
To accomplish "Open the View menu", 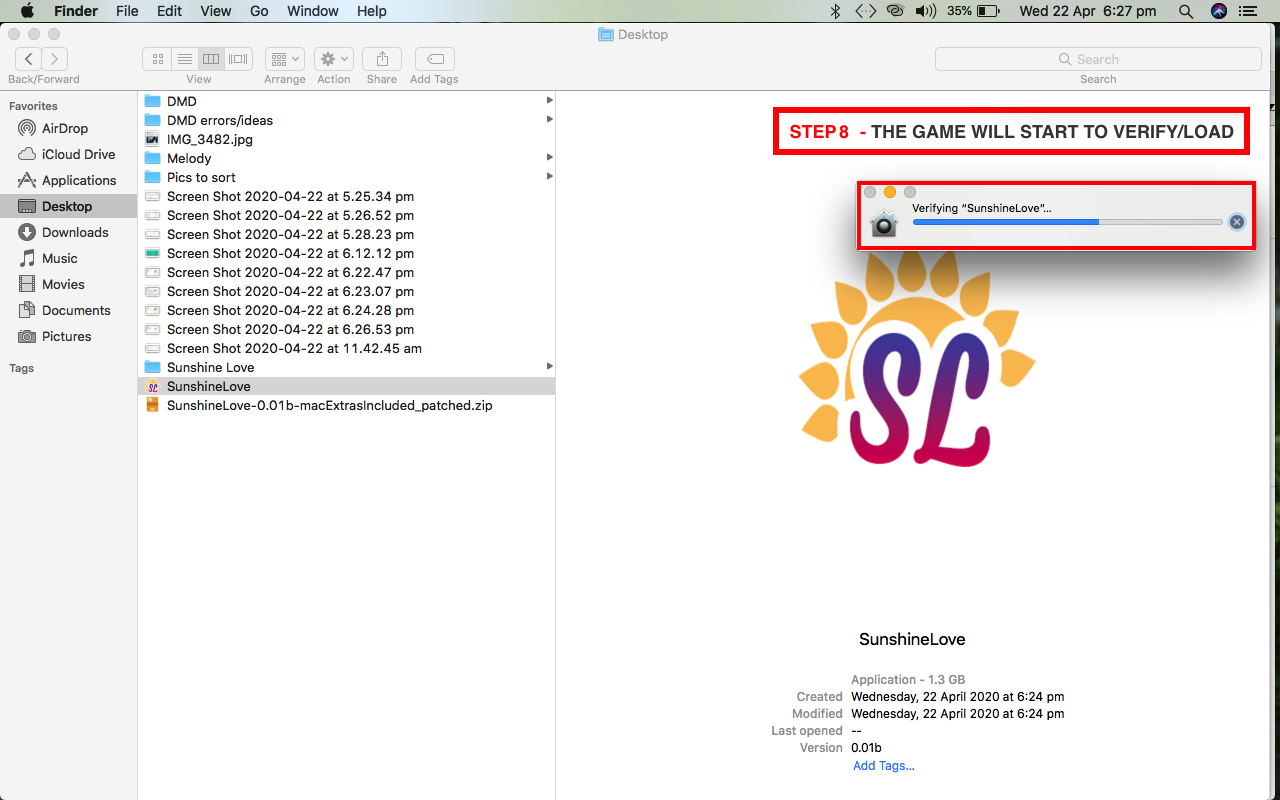I will tap(215, 11).
